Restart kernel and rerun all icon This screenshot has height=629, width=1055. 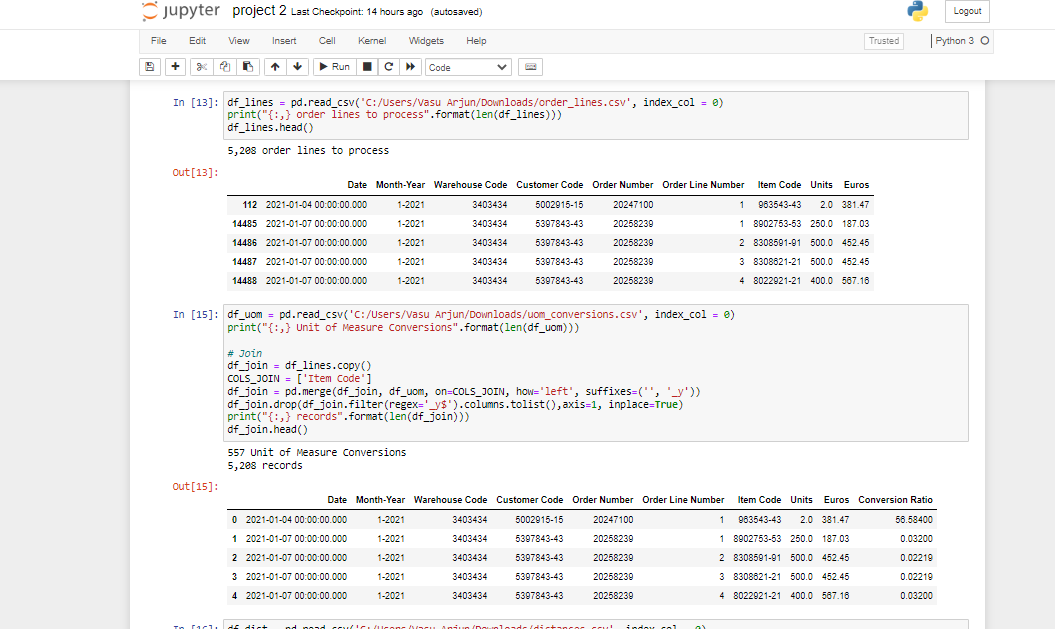[410, 67]
